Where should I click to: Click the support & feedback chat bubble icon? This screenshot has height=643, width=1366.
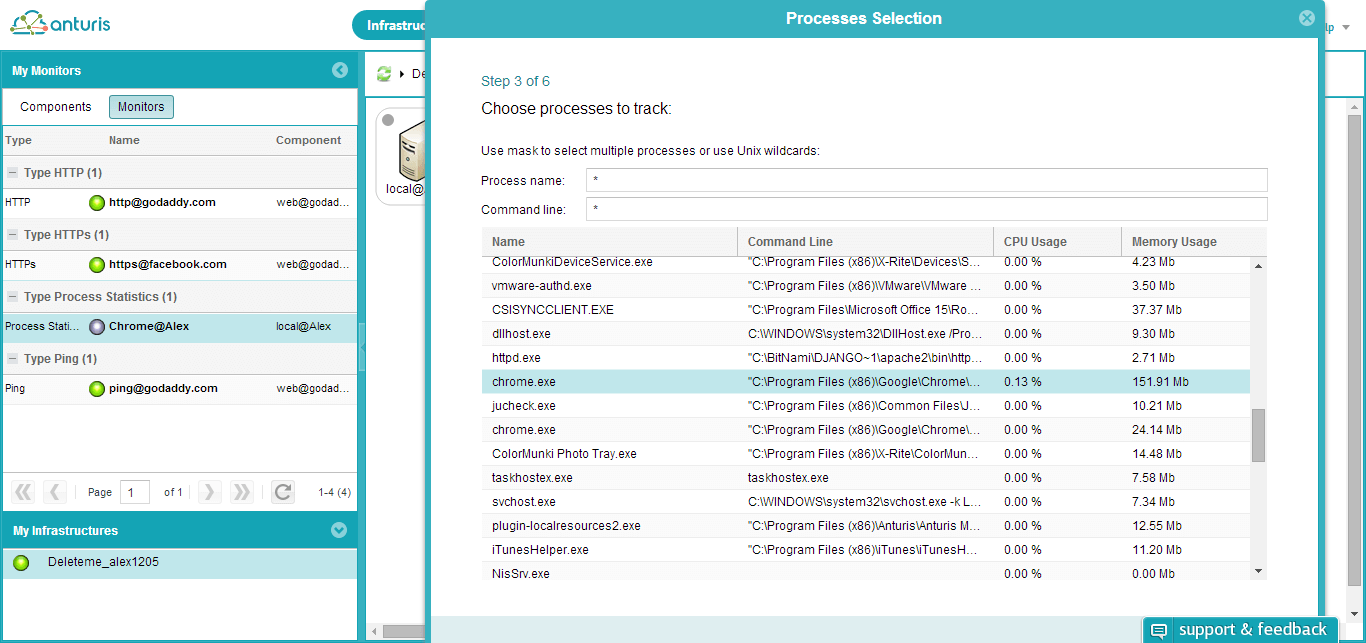click(x=1159, y=630)
